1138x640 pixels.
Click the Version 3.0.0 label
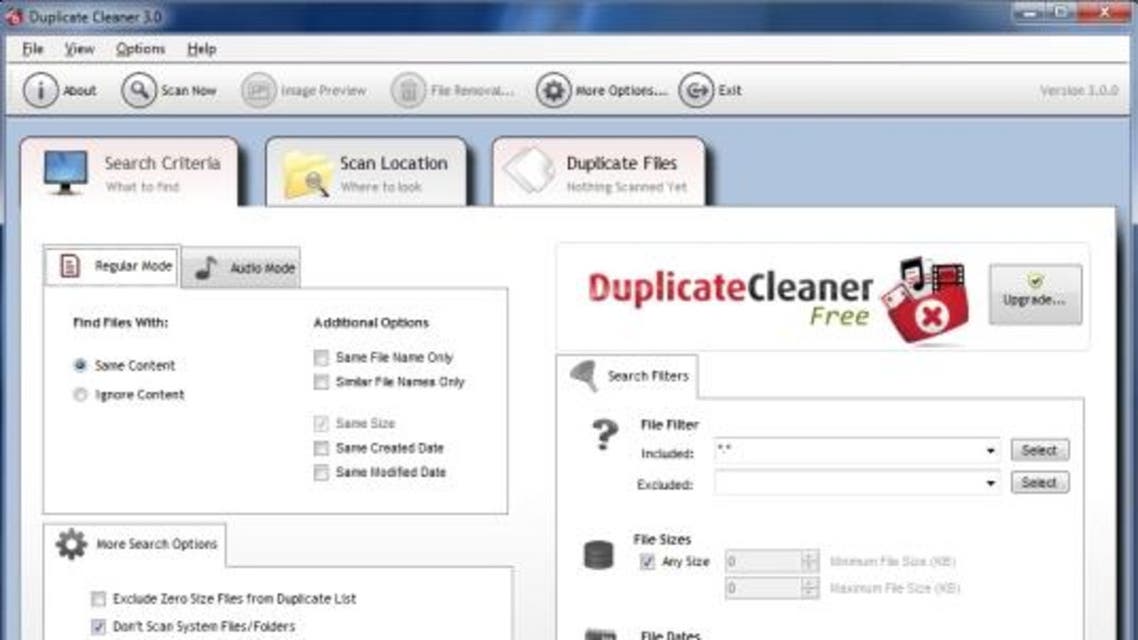tap(1078, 90)
